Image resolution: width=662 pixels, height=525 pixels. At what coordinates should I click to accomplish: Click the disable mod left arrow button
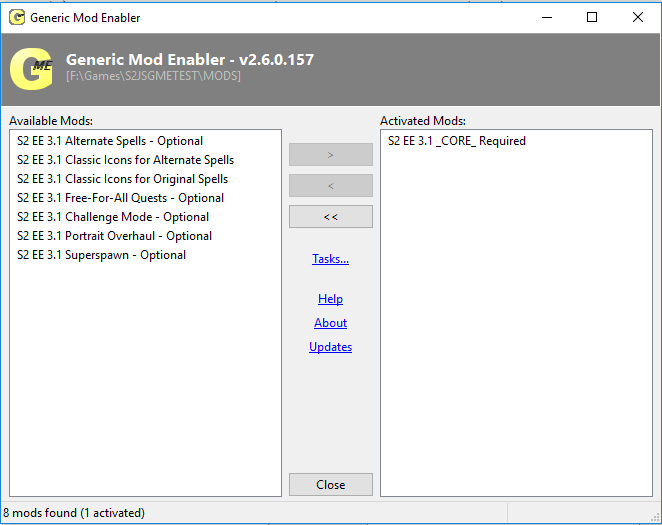click(x=331, y=186)
